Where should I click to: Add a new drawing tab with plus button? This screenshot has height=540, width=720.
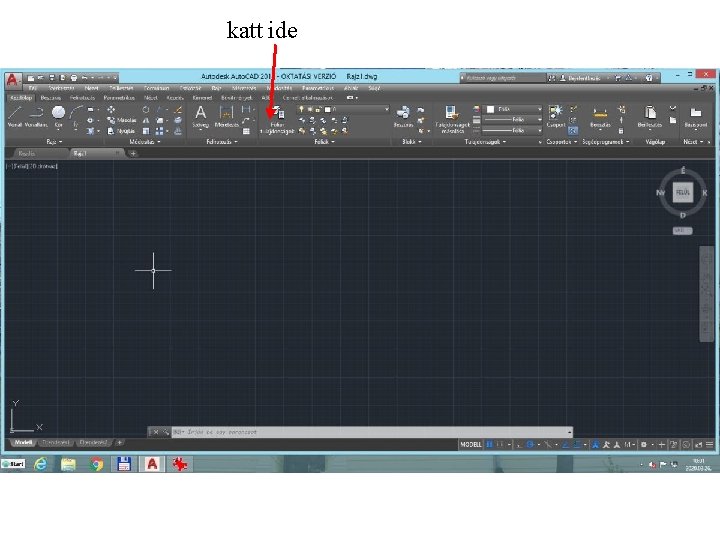(x=133, y=153)
